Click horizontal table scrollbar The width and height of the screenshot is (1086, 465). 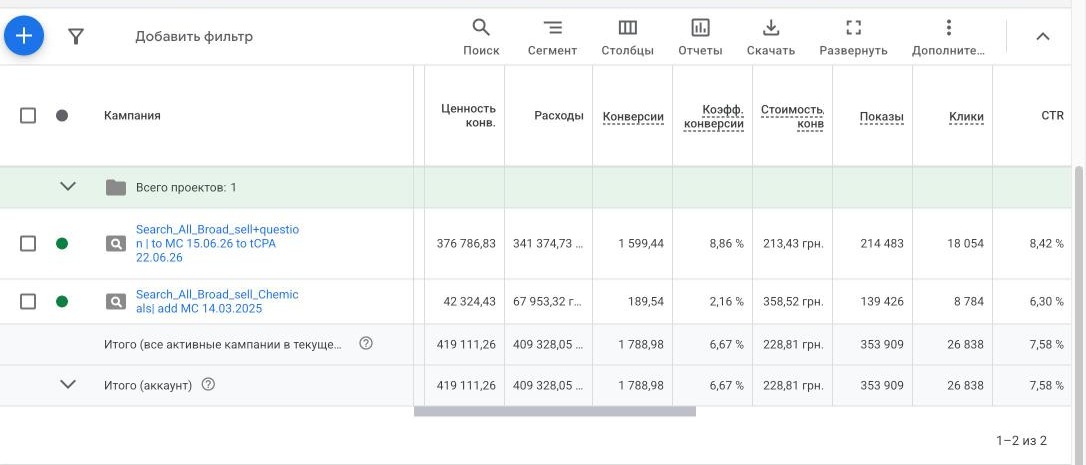555,412
